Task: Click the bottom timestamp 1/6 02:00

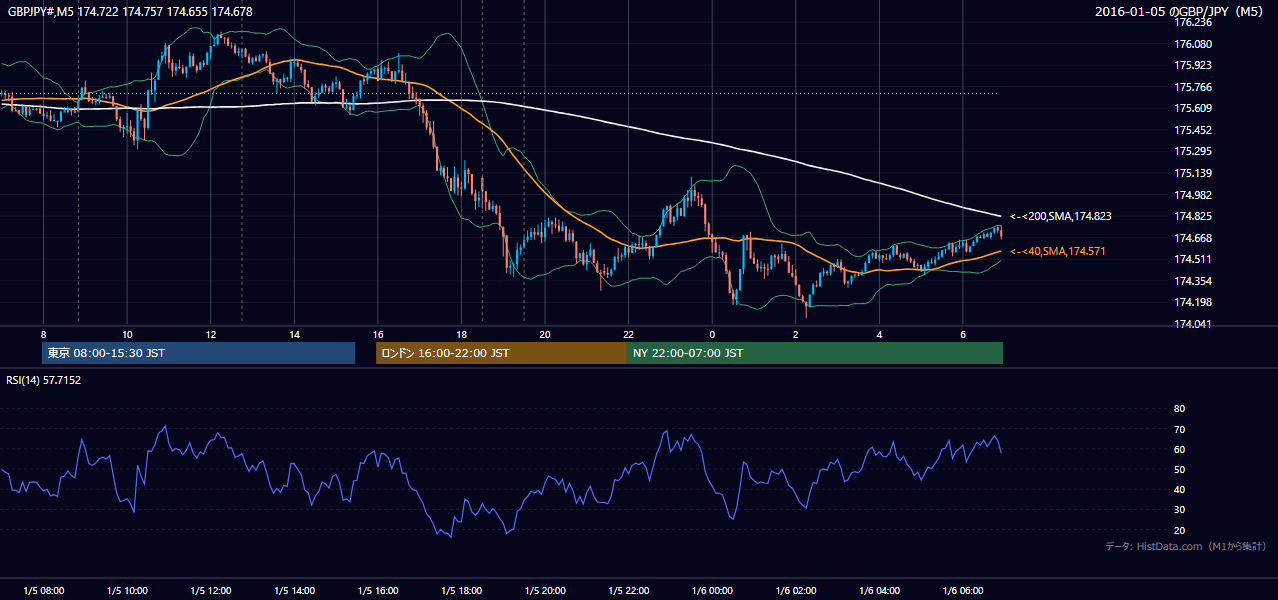Action: pyautogui.click(x=796, y=591)
